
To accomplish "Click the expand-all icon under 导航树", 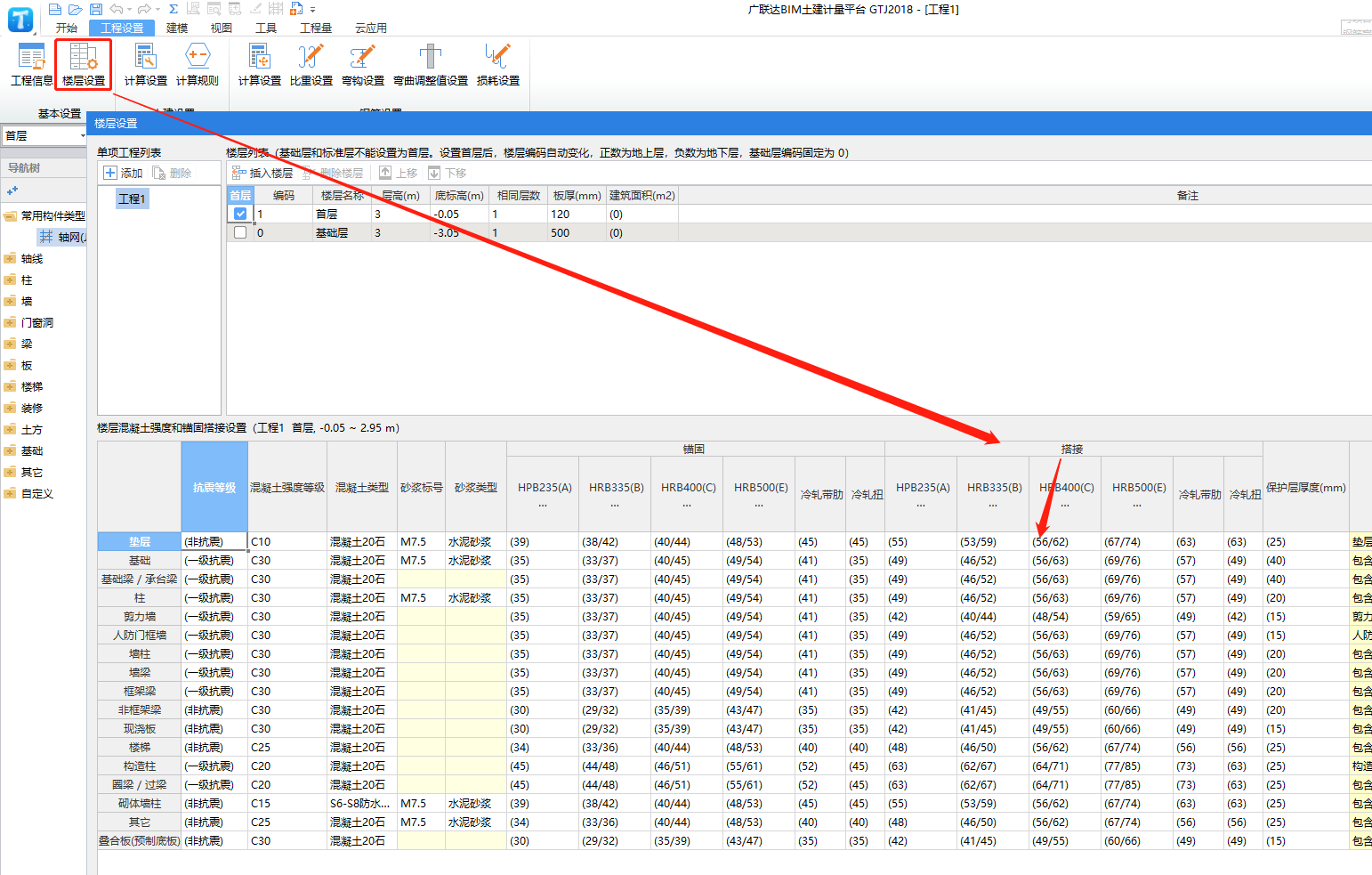I will [x=12, y=190].
